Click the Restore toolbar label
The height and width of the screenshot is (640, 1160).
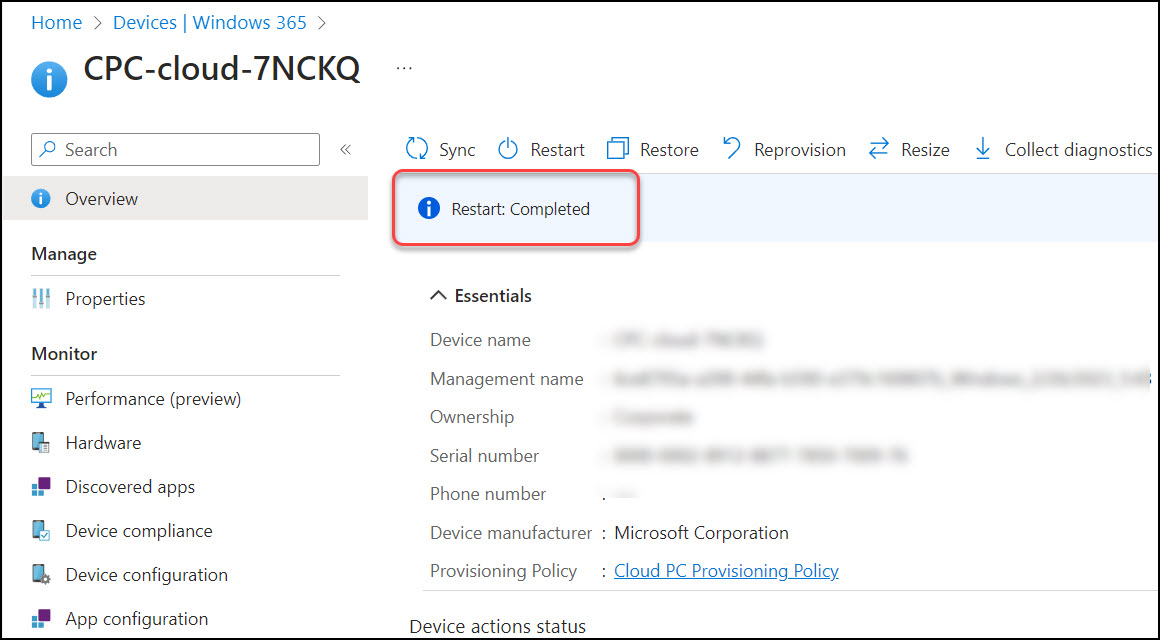tap(669, 150)
